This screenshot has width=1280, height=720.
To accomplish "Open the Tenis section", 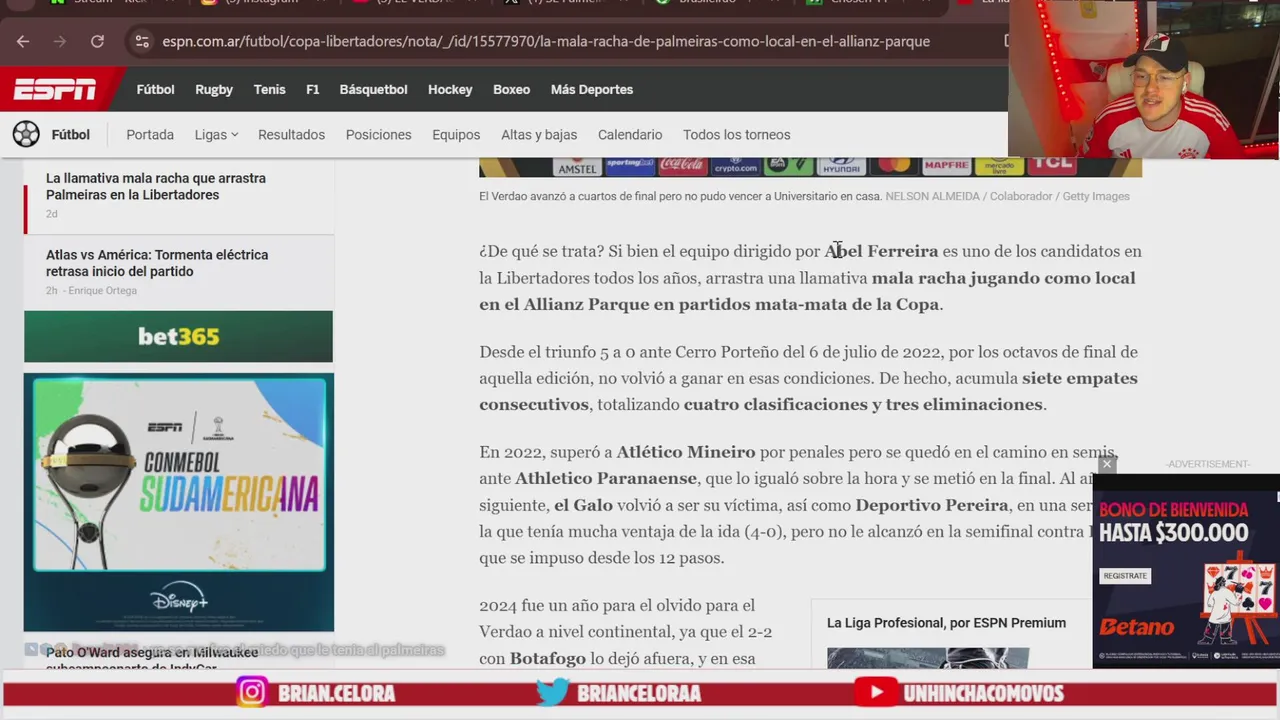I will pos(269,89).
